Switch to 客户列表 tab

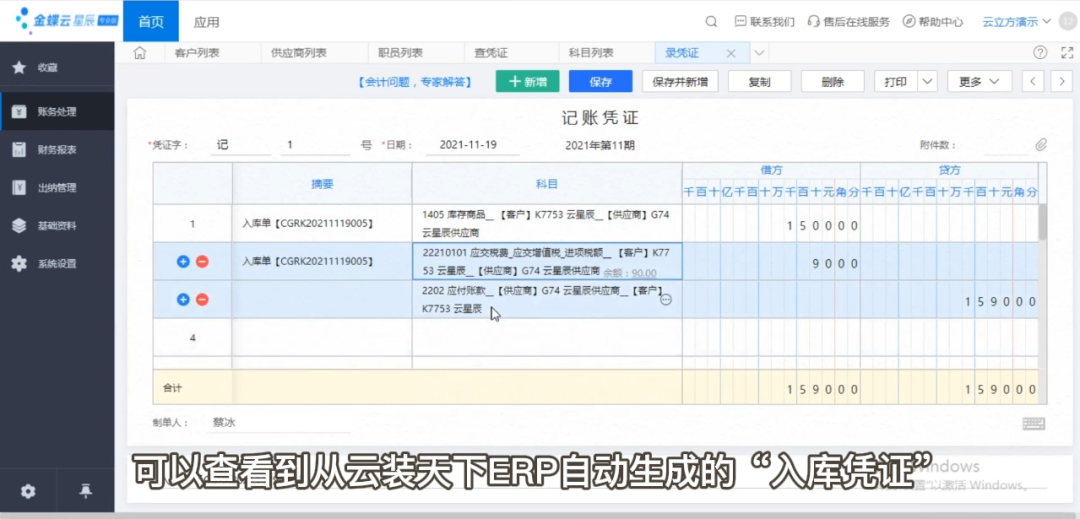pos(197,53)
